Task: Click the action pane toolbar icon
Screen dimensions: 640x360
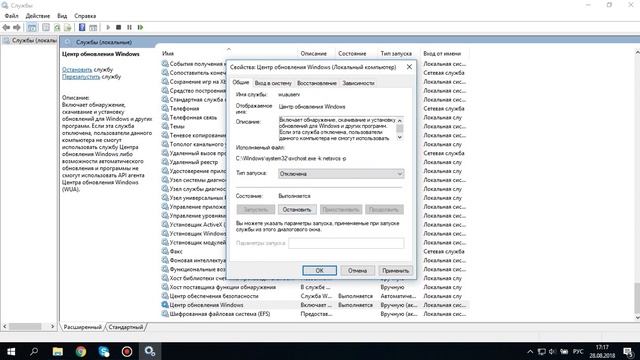Action: pos(93,27)
